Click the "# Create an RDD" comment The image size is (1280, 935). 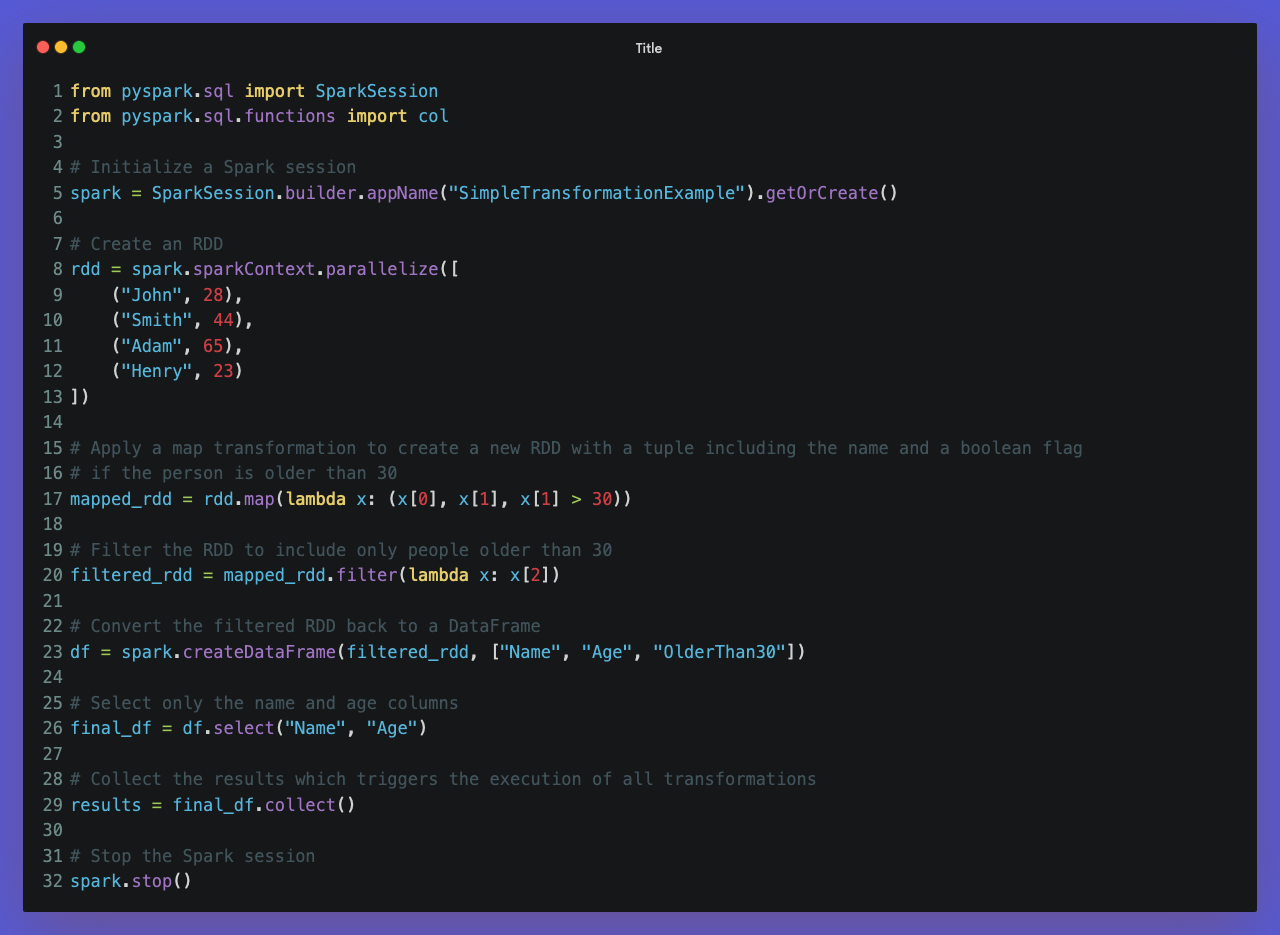click(147, 244)
